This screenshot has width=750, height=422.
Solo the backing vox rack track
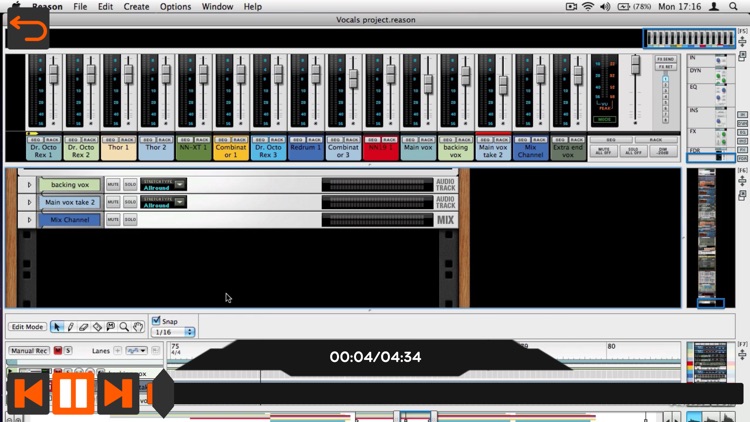(x=130, y=184)
